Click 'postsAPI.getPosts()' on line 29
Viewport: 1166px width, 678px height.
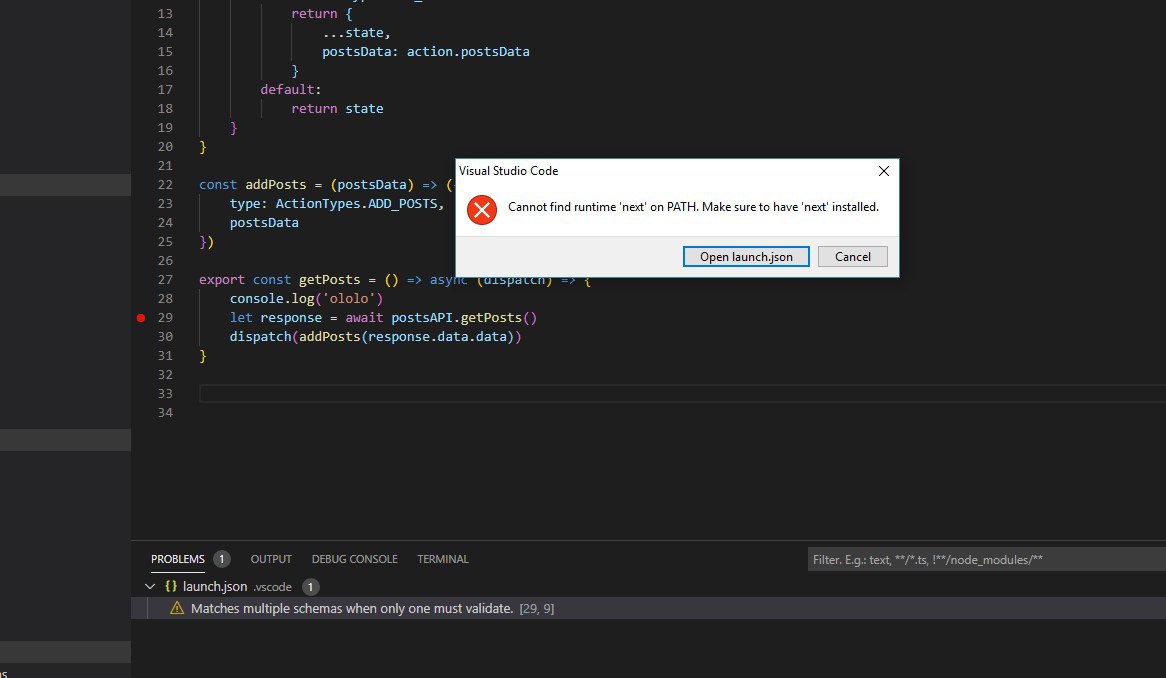(x=464, y=317)
